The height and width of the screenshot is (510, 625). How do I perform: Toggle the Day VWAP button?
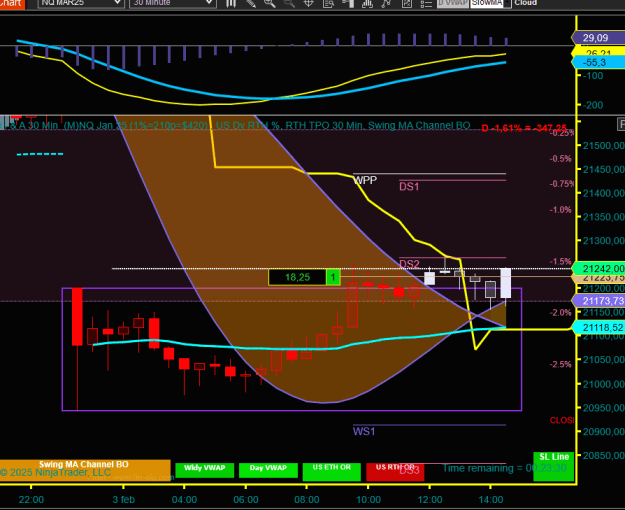click(268, 470)
